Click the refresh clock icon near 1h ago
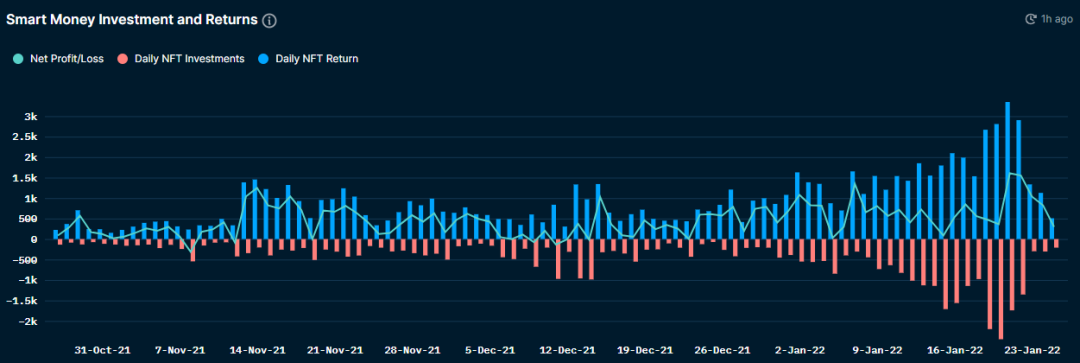This screenshot has width=1080, height=363. click(1031, 19)
